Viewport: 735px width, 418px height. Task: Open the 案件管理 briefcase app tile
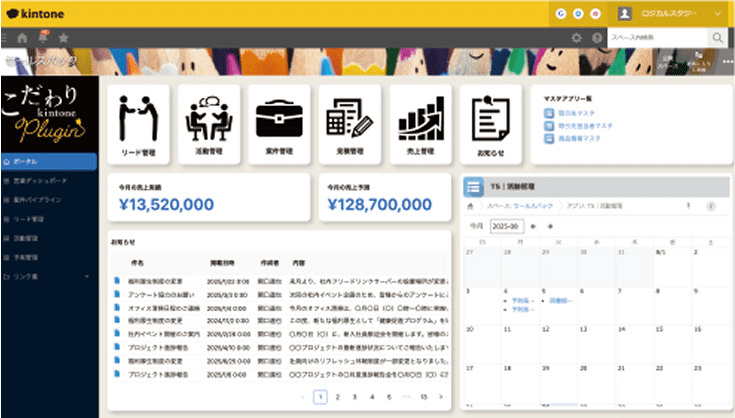click(x=278, y=124)
